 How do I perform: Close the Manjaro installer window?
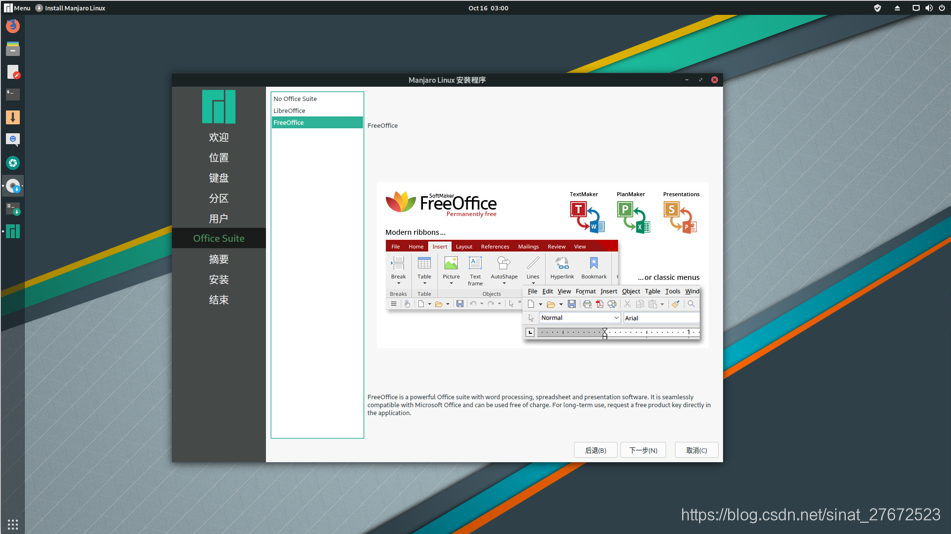point(714,79)
